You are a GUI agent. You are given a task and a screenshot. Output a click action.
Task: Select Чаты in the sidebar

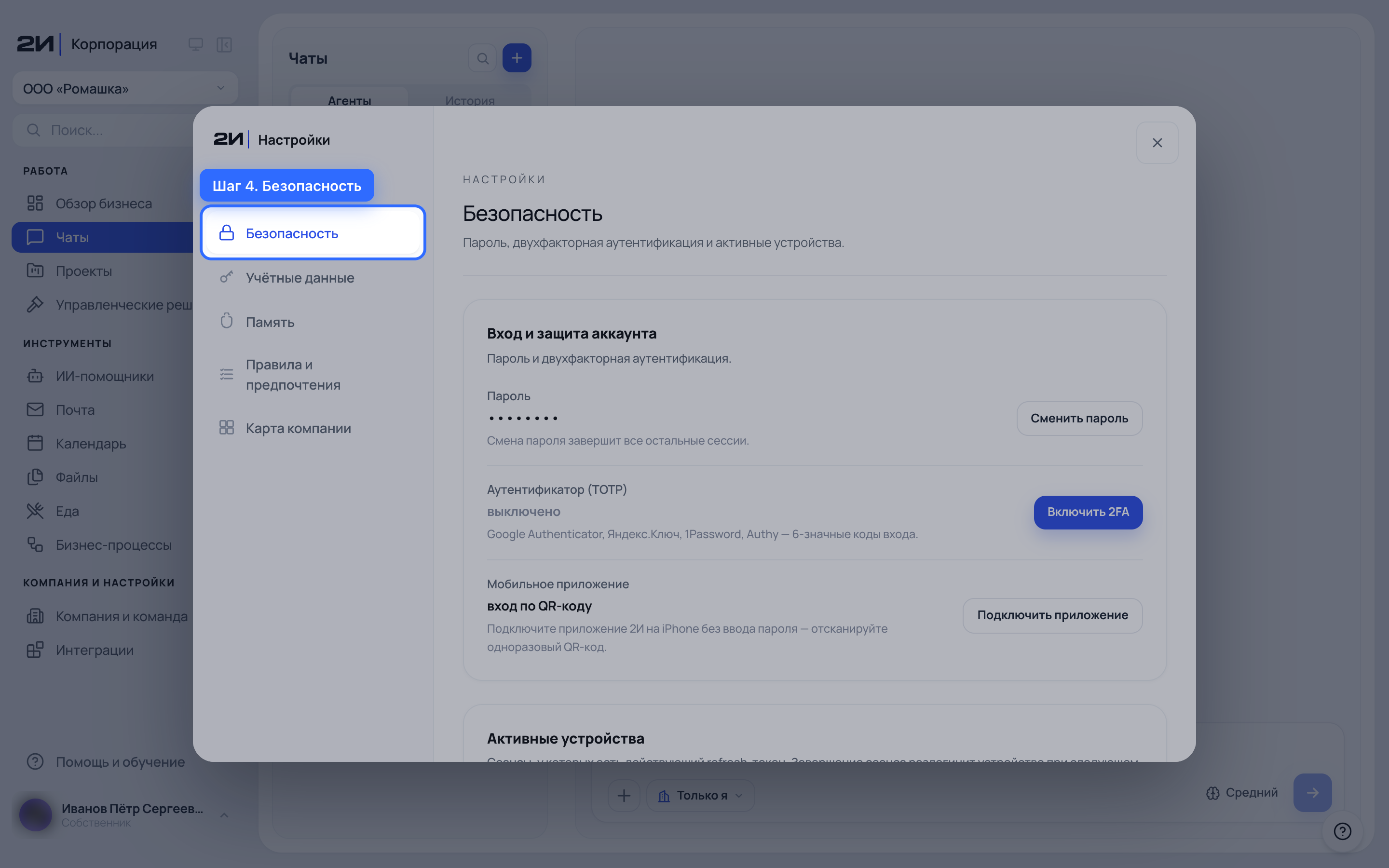102,237
